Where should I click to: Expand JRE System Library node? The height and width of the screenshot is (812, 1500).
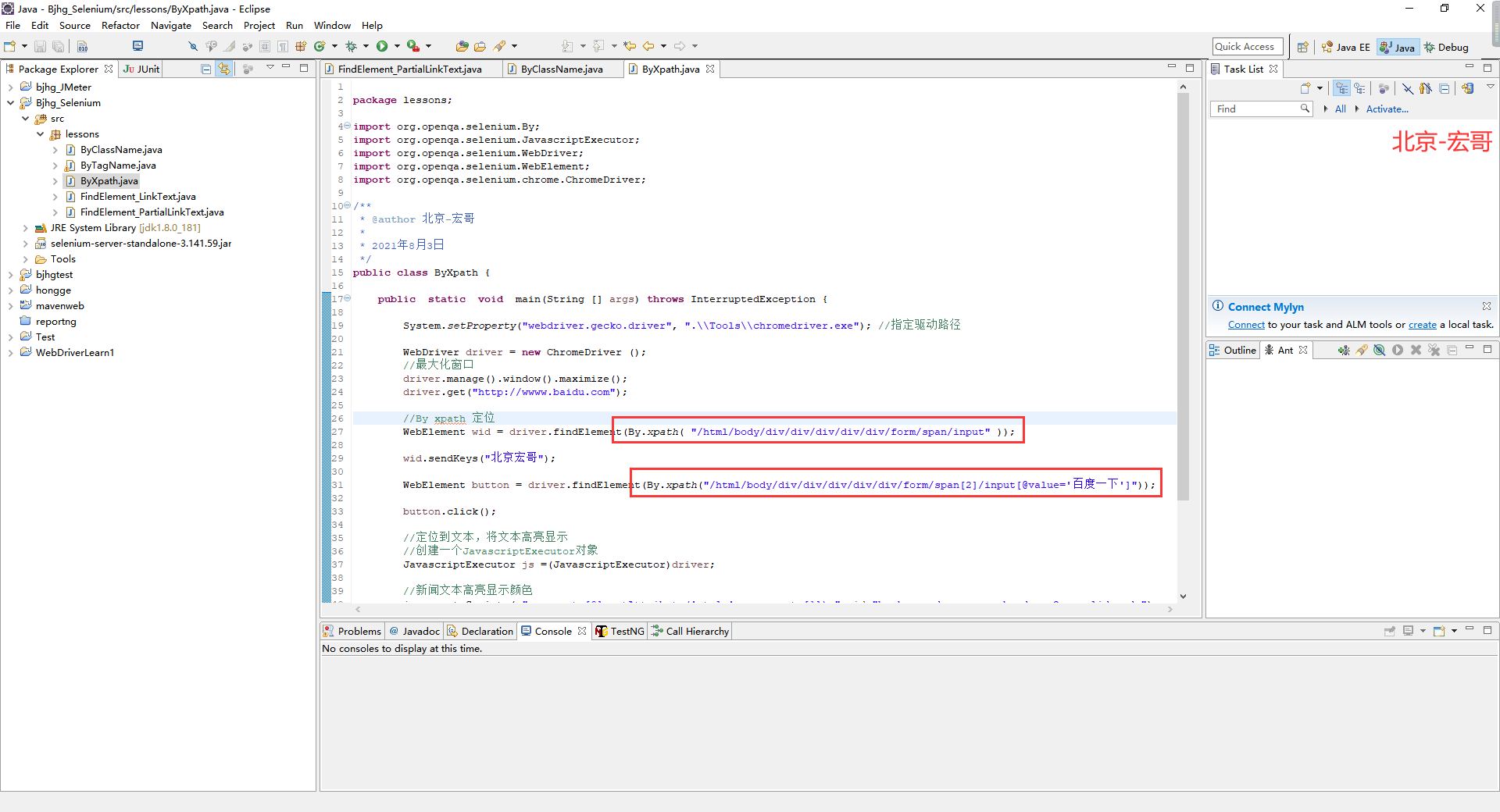click(25, 227)
